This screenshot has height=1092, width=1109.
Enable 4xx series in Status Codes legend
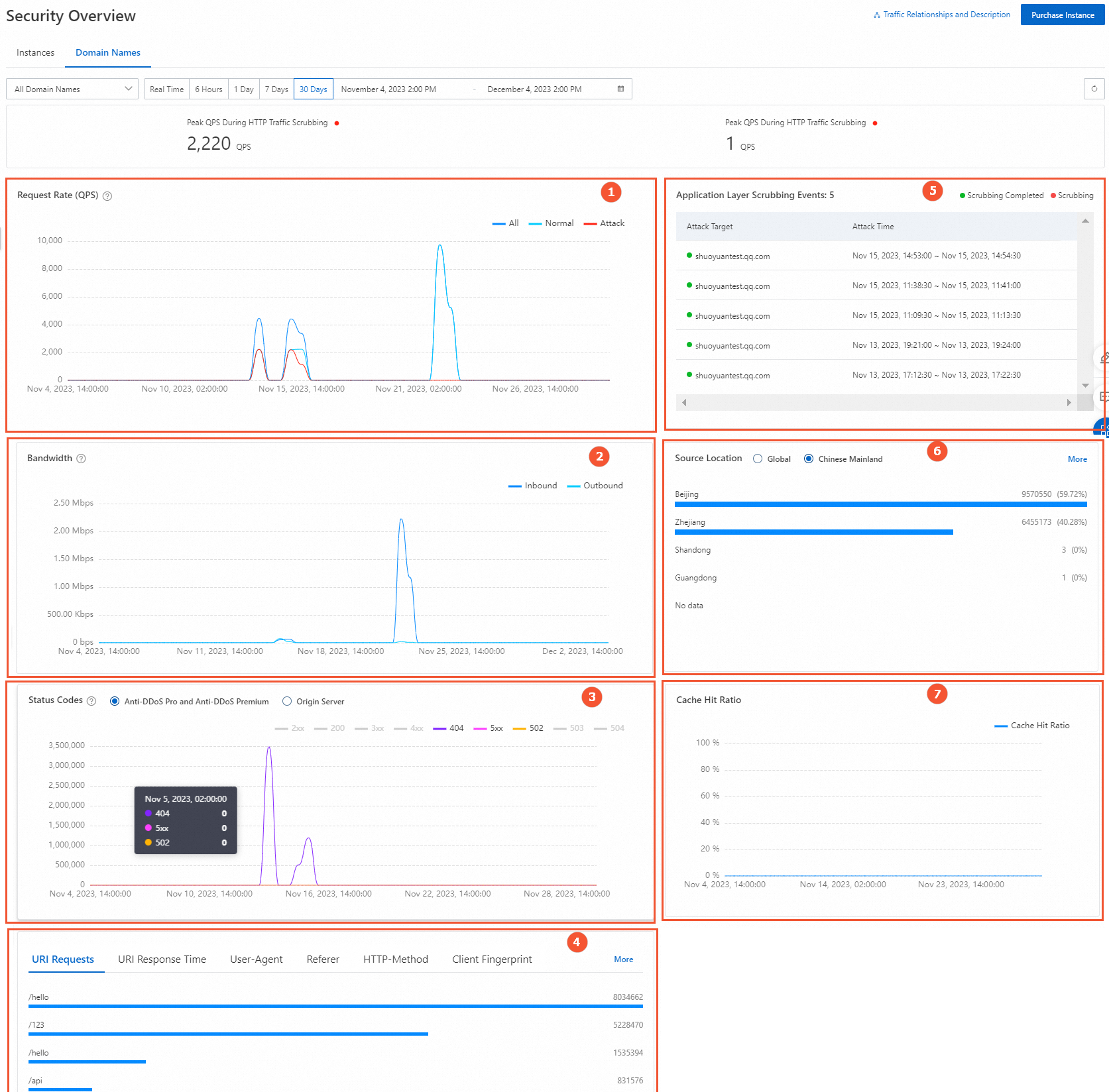pyautogui.click(x=408, y=728)
